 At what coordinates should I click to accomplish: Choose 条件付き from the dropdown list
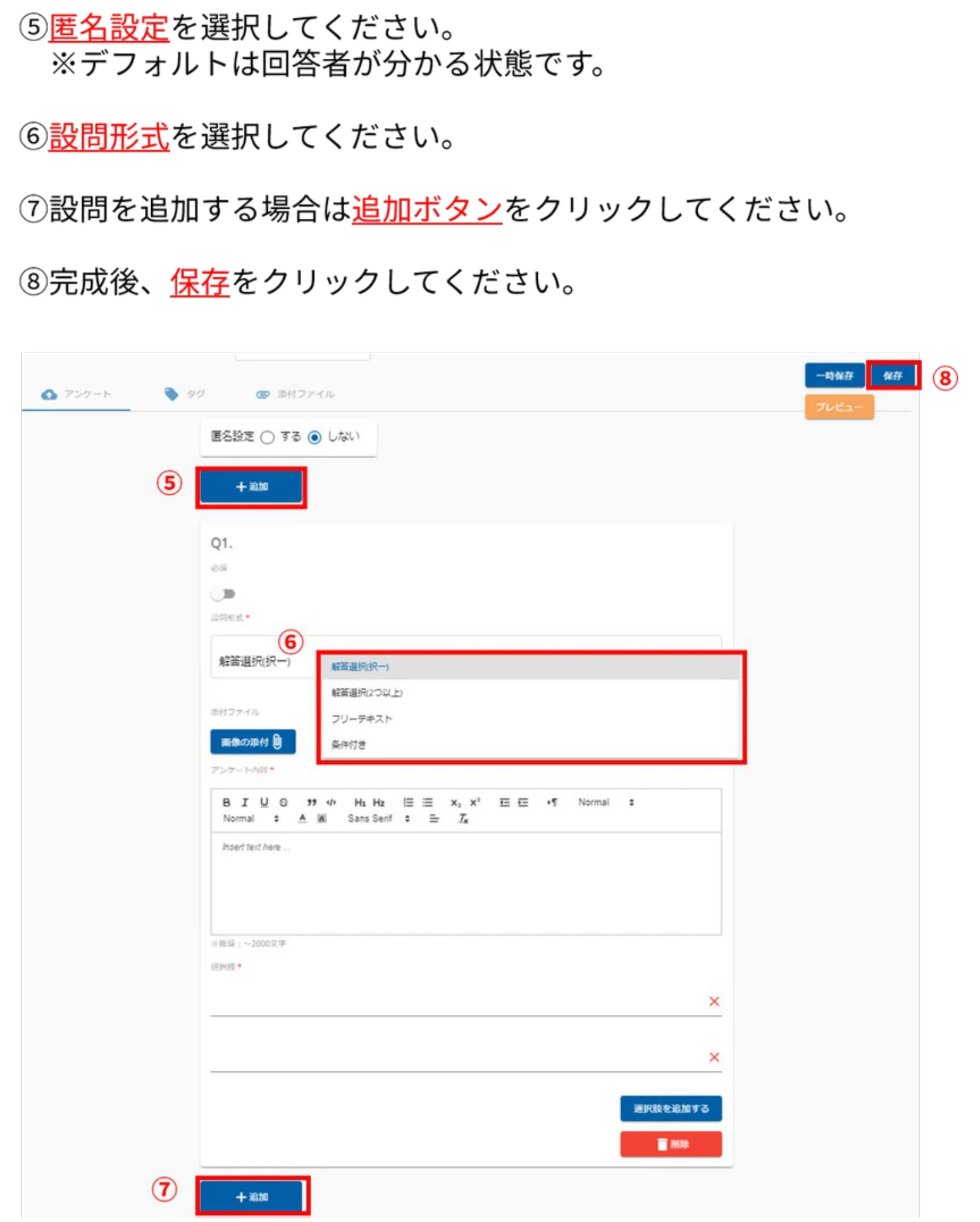530,745
